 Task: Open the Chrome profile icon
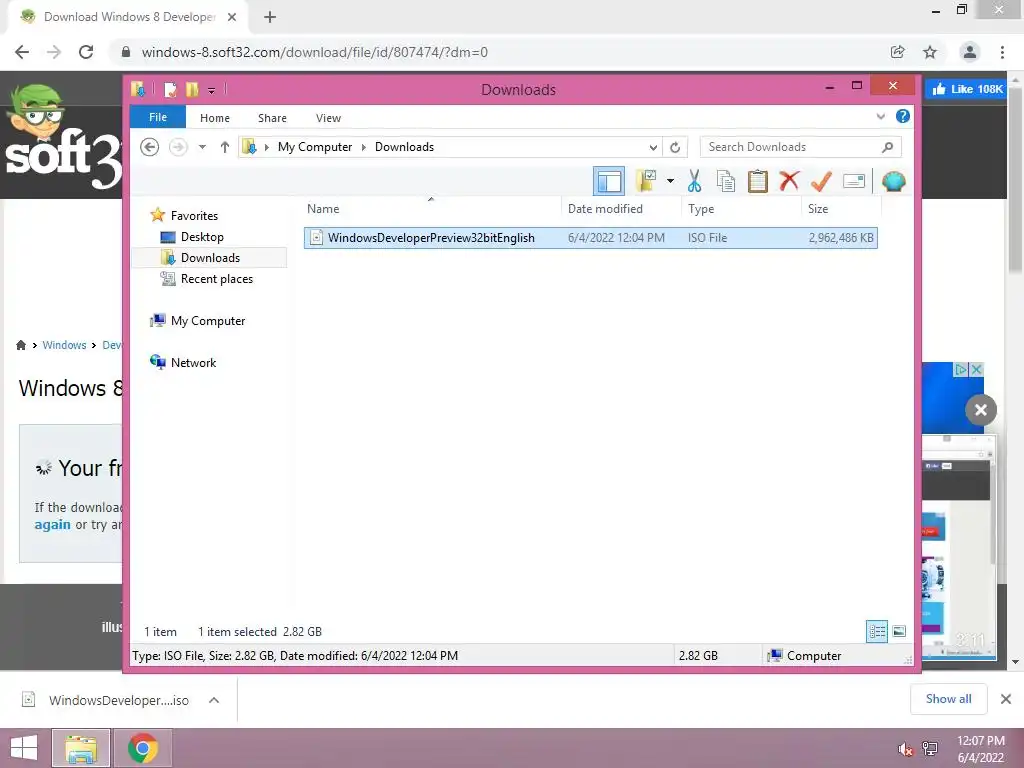point(970,52)
